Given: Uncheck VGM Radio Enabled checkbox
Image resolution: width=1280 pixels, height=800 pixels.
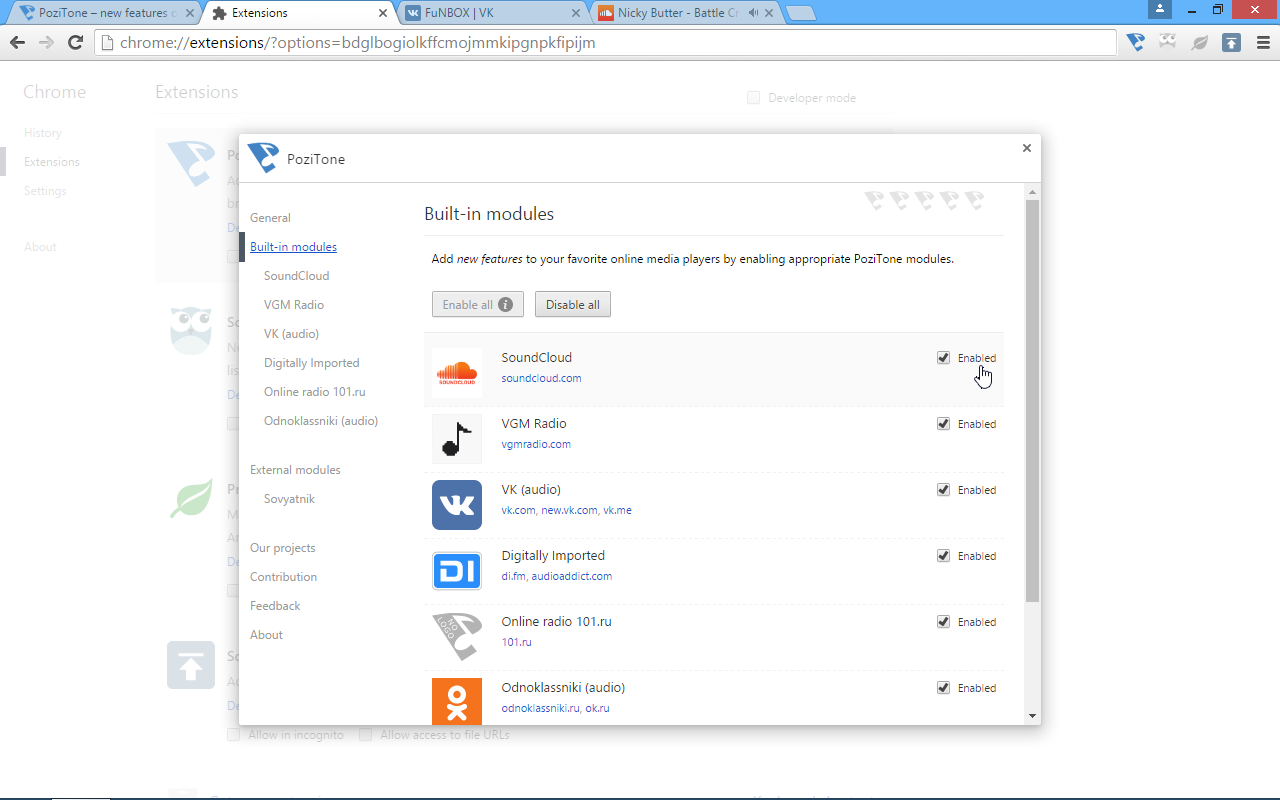Looking at the screenshot, I should [943, 423].
